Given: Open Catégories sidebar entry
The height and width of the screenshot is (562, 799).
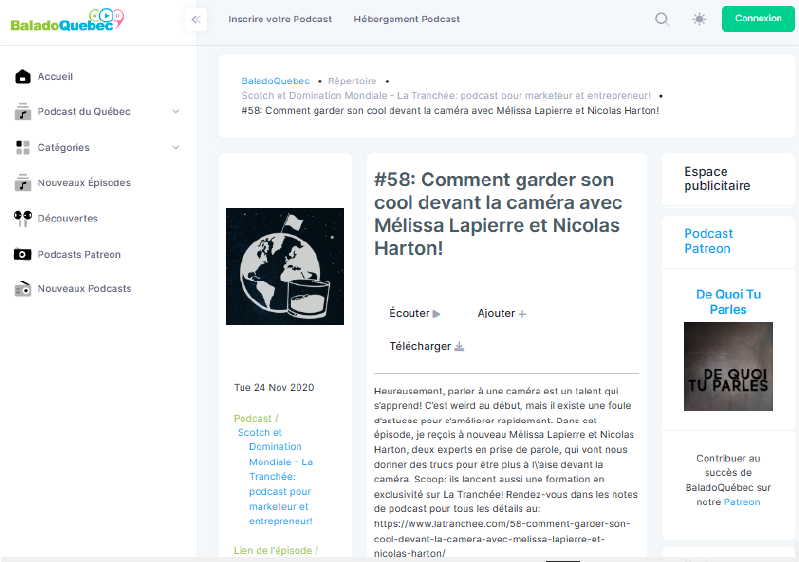Looking at the screenshot, I should coord(64,147).
